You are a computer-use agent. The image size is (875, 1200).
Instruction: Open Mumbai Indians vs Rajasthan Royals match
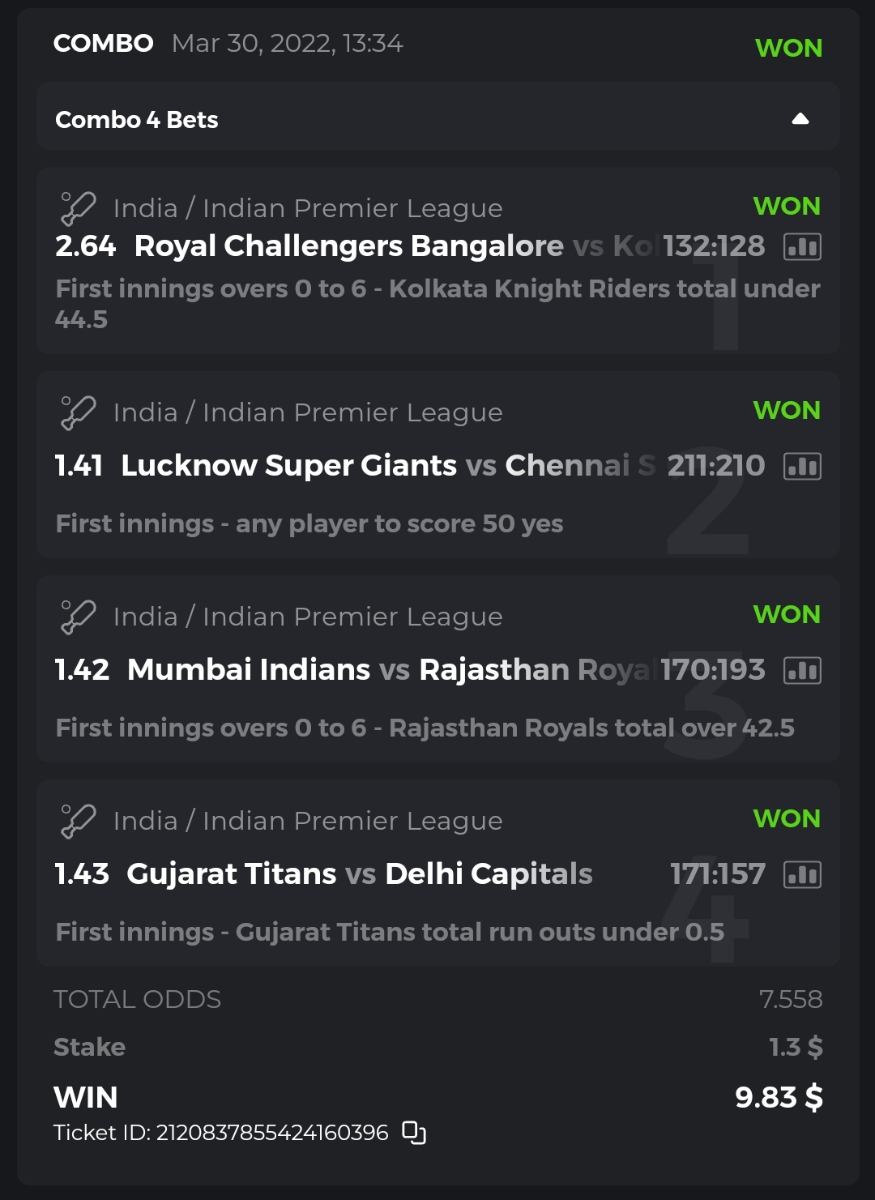[390, 670]
